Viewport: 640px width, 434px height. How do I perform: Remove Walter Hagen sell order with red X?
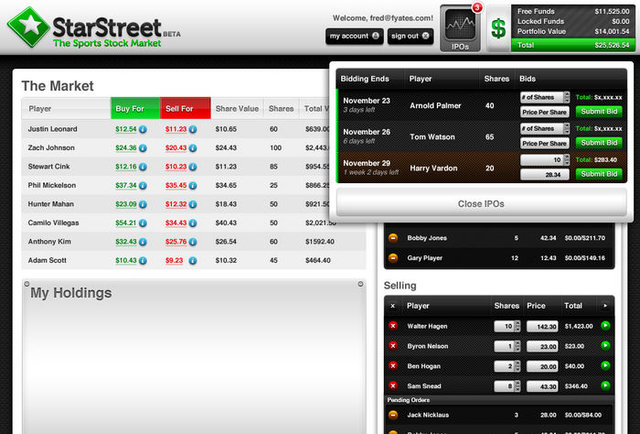(x=393, y=326)
